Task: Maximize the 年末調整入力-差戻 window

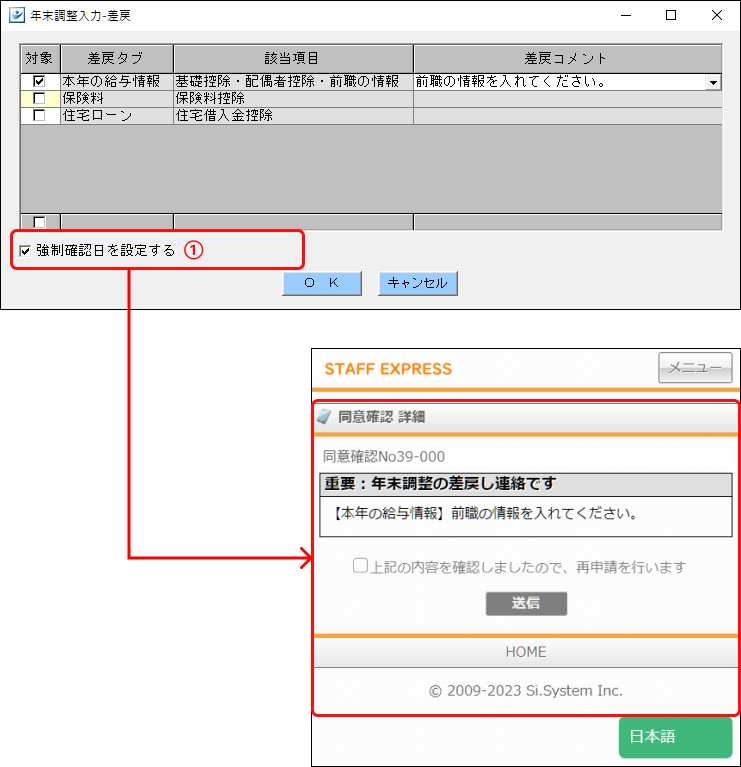Action: 671,15
